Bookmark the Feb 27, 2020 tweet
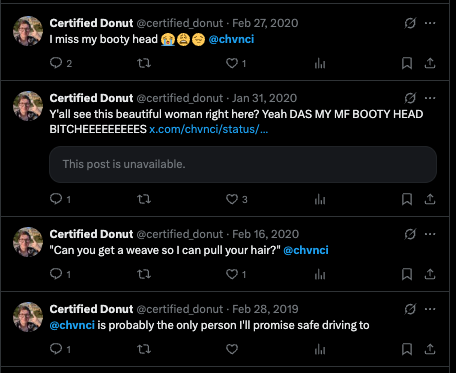 (407, 63)
